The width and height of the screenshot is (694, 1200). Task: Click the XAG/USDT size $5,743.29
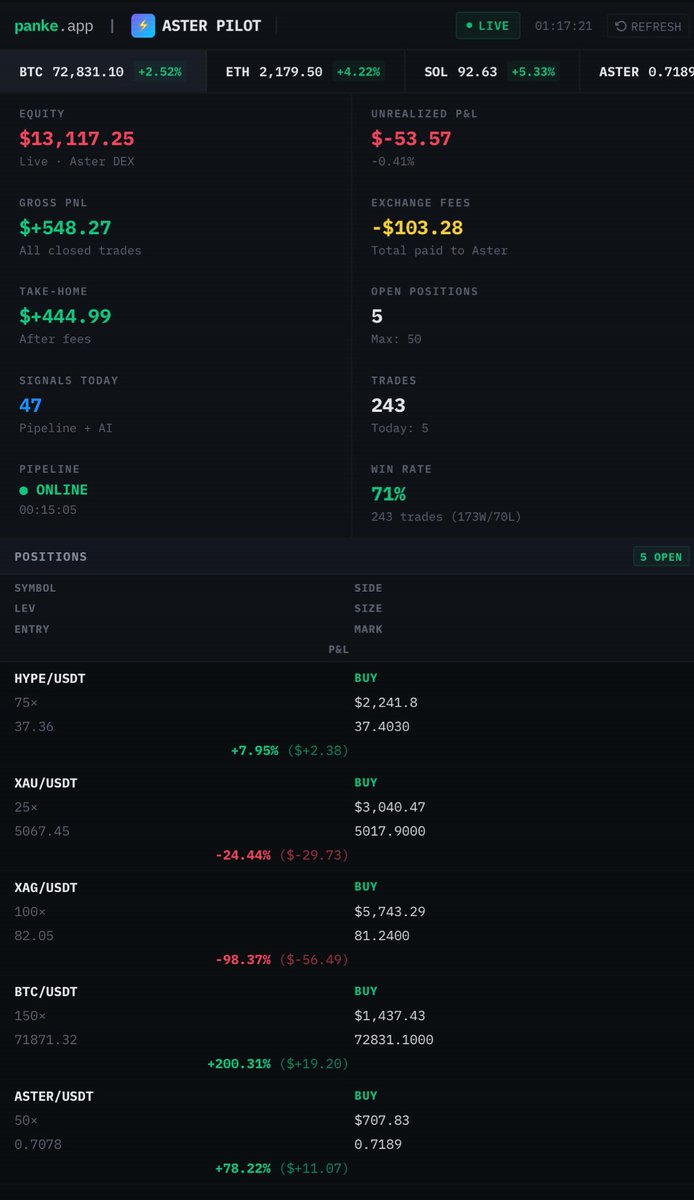[390, 912]
